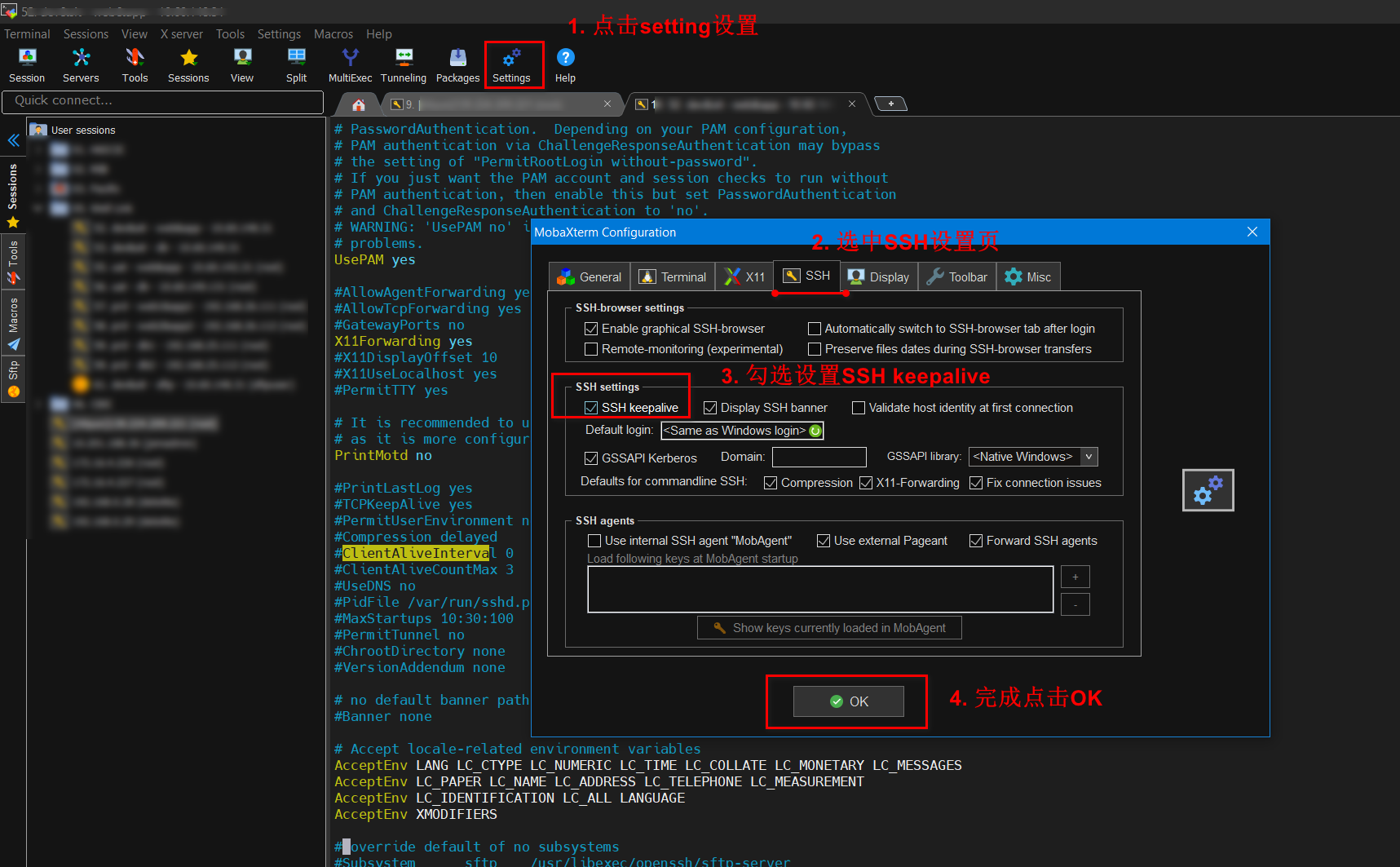Open the Servers toolbar icon
The width and height of the screenshot is (1400, 867).
[x=81, y=65]
